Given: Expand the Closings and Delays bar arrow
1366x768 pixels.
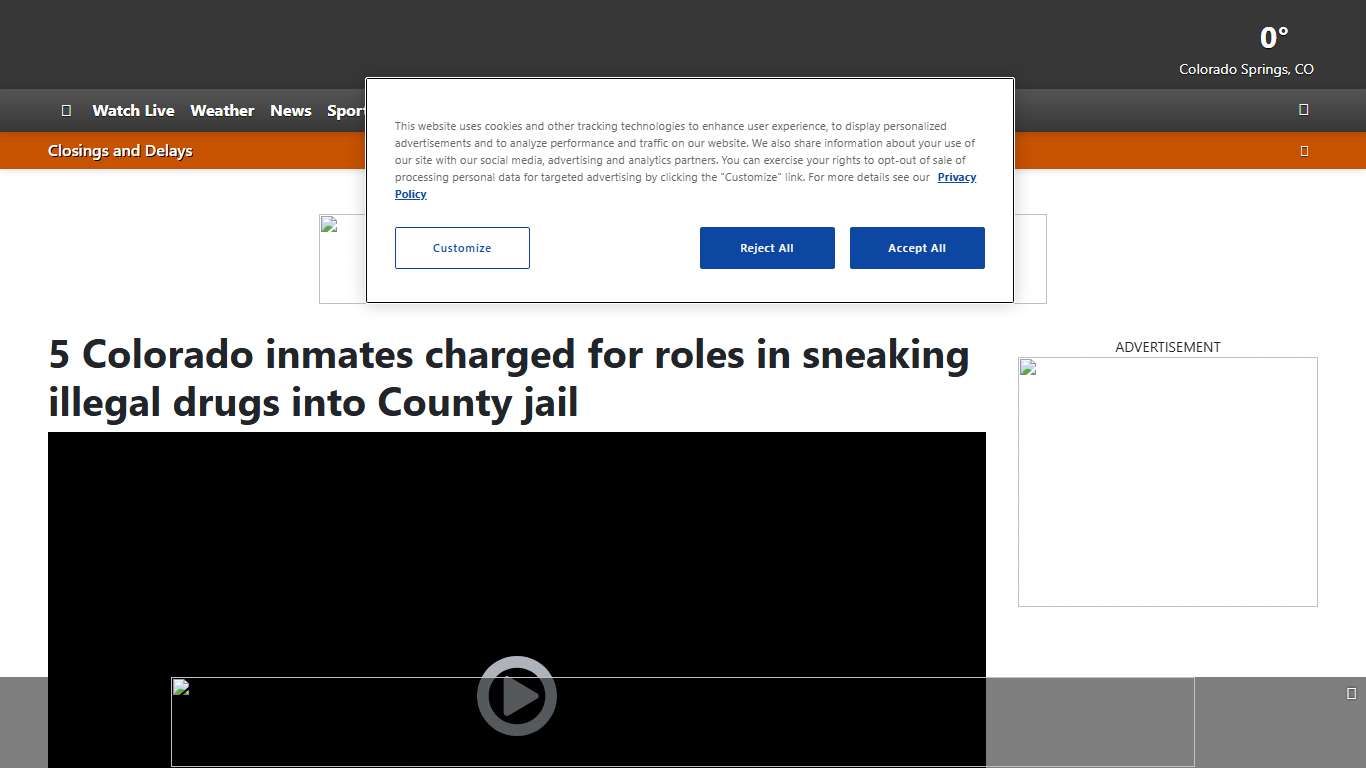Looking at the screenshot, I should 1303,151.
